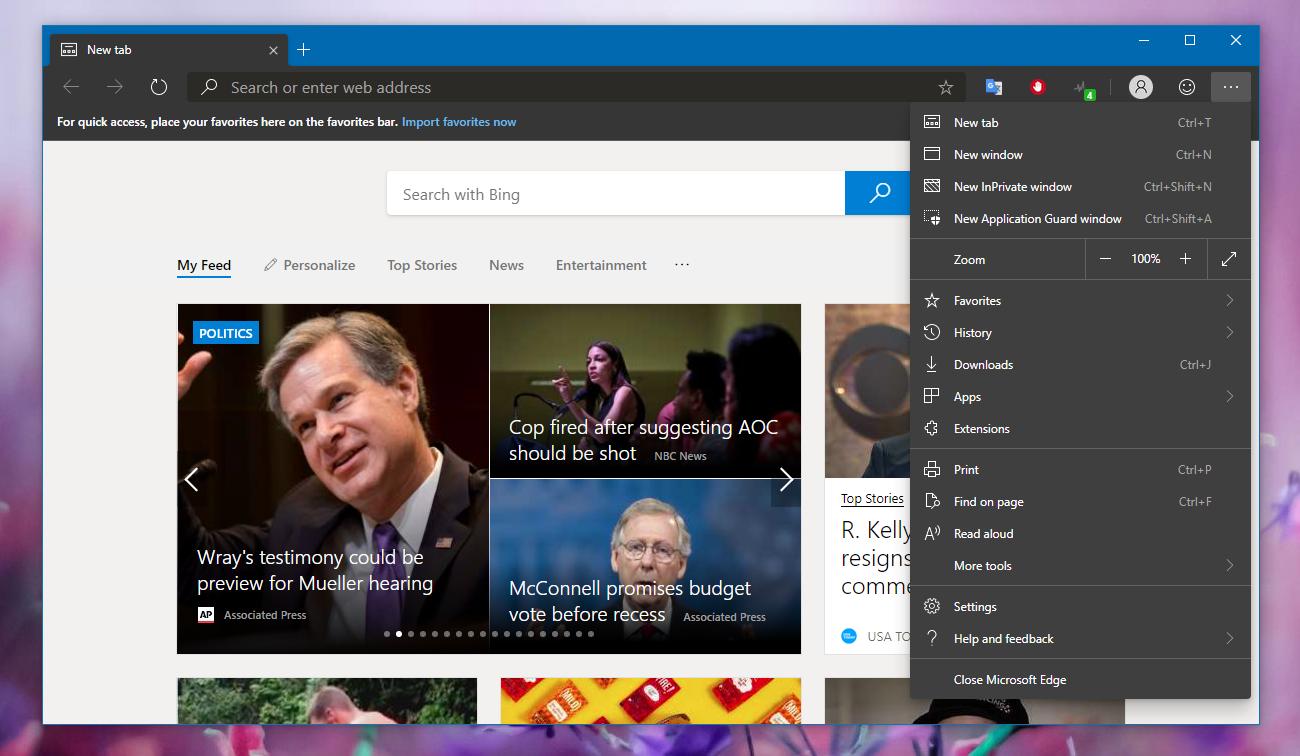Expand the Apps submenu

(1080, 396)
